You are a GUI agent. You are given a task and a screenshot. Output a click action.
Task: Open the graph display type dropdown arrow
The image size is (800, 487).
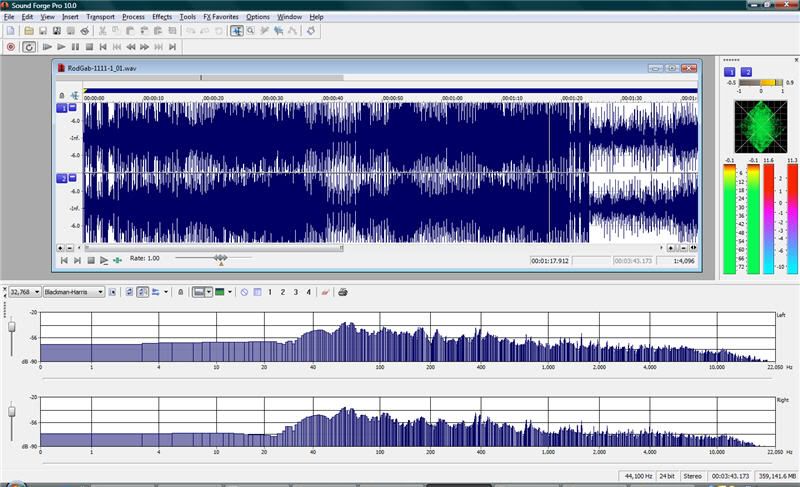[209, 292]
